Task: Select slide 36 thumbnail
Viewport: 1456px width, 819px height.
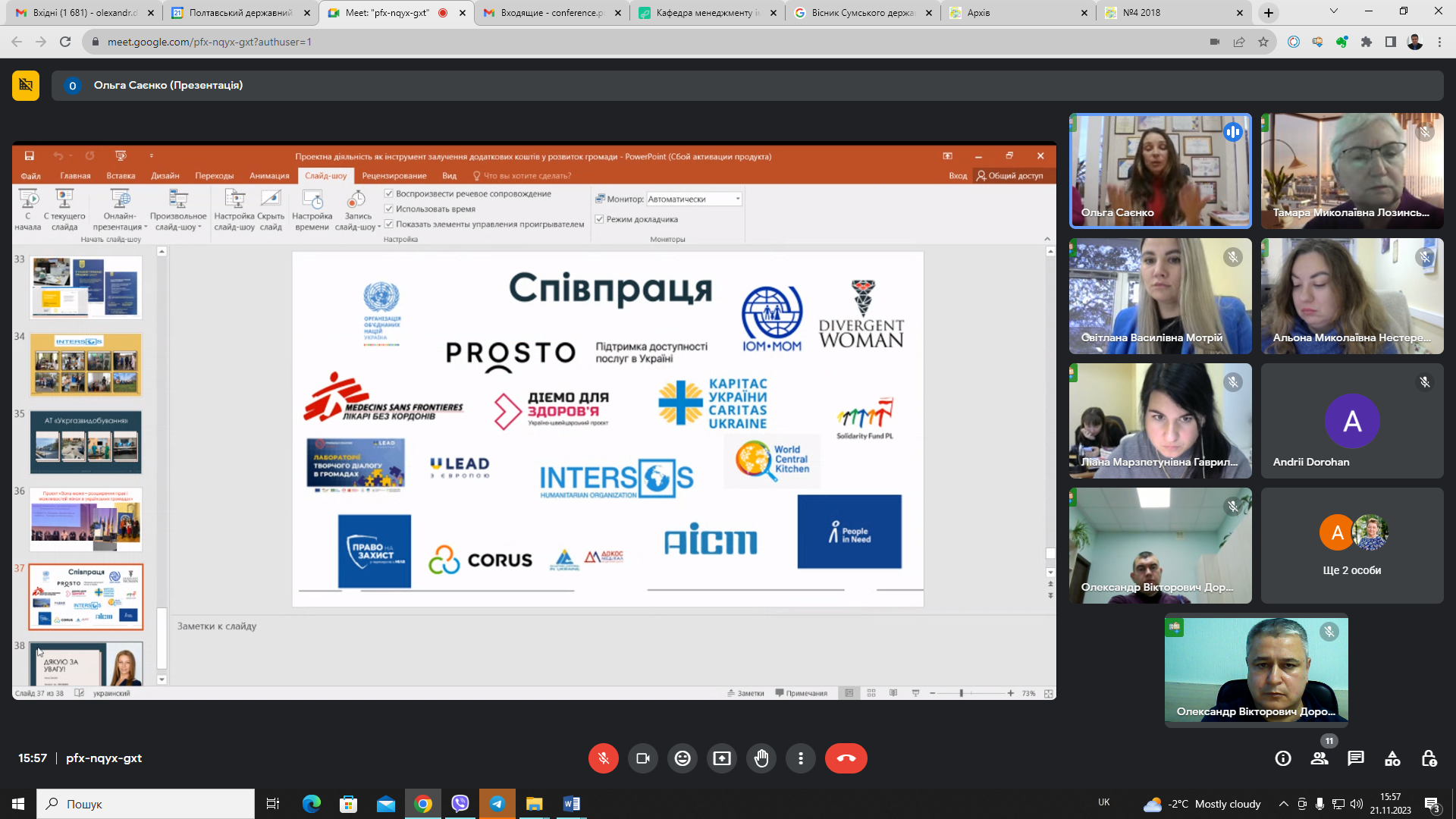Action: (x=86, y=519)
